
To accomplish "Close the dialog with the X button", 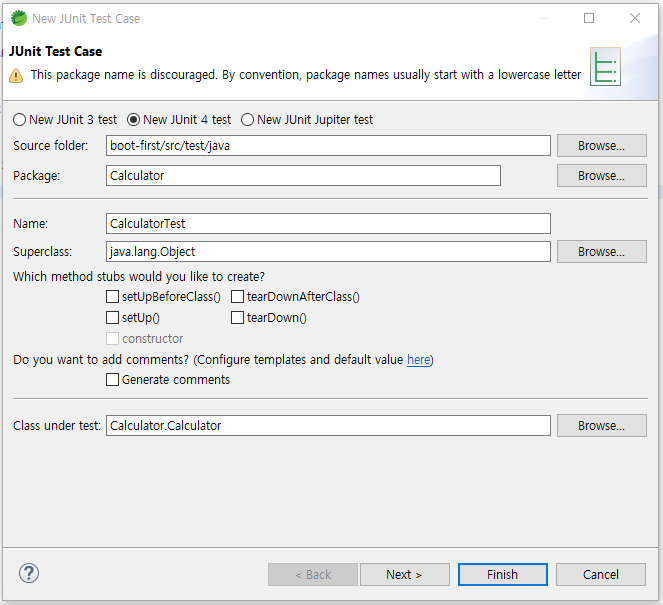I will tap(635, 18).
